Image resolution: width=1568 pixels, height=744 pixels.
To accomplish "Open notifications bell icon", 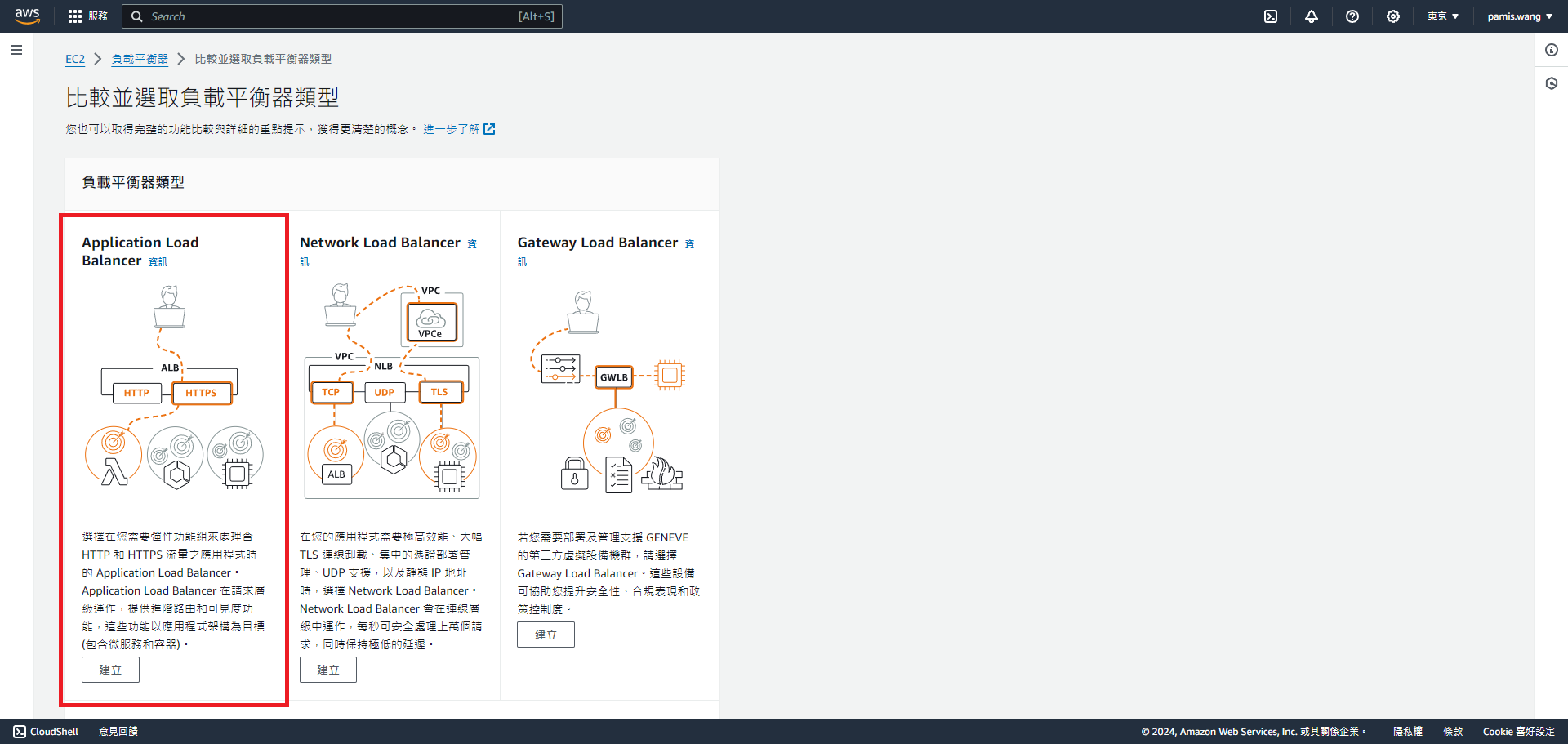I will click(x=1312, y=16).
